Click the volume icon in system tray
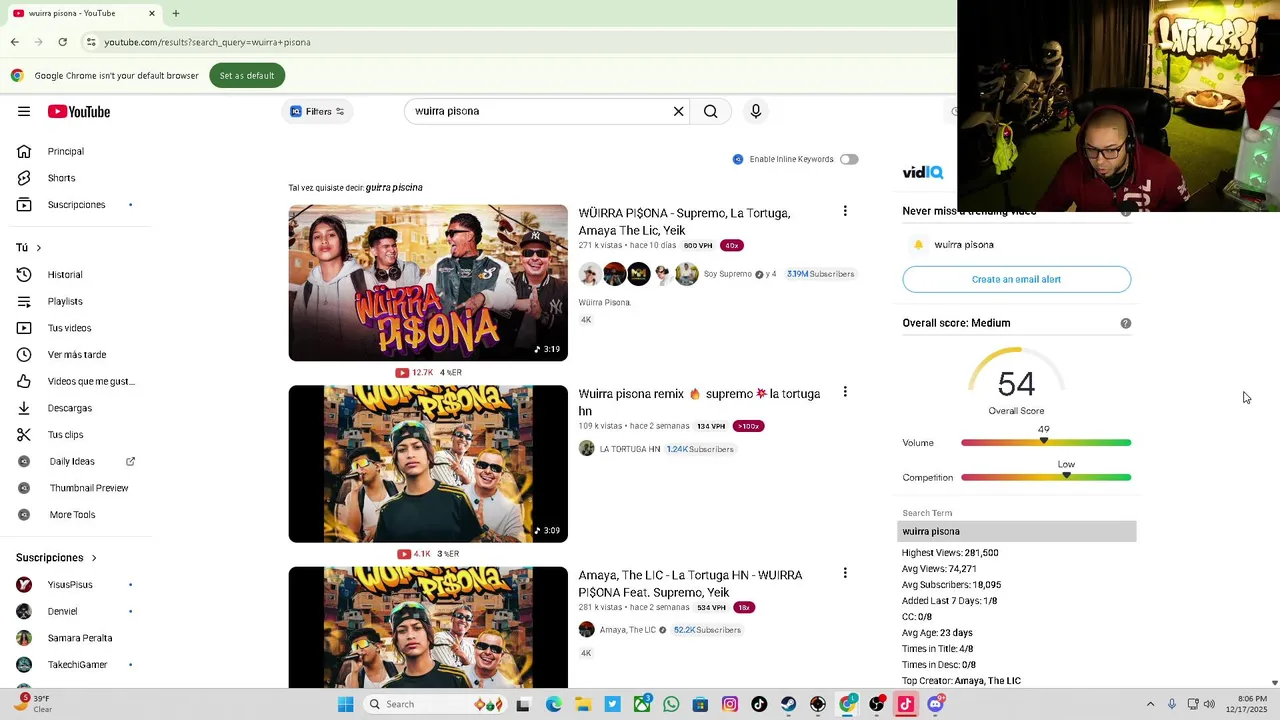The width and height of the screenshot is (1280, 720). point(1209,704)
